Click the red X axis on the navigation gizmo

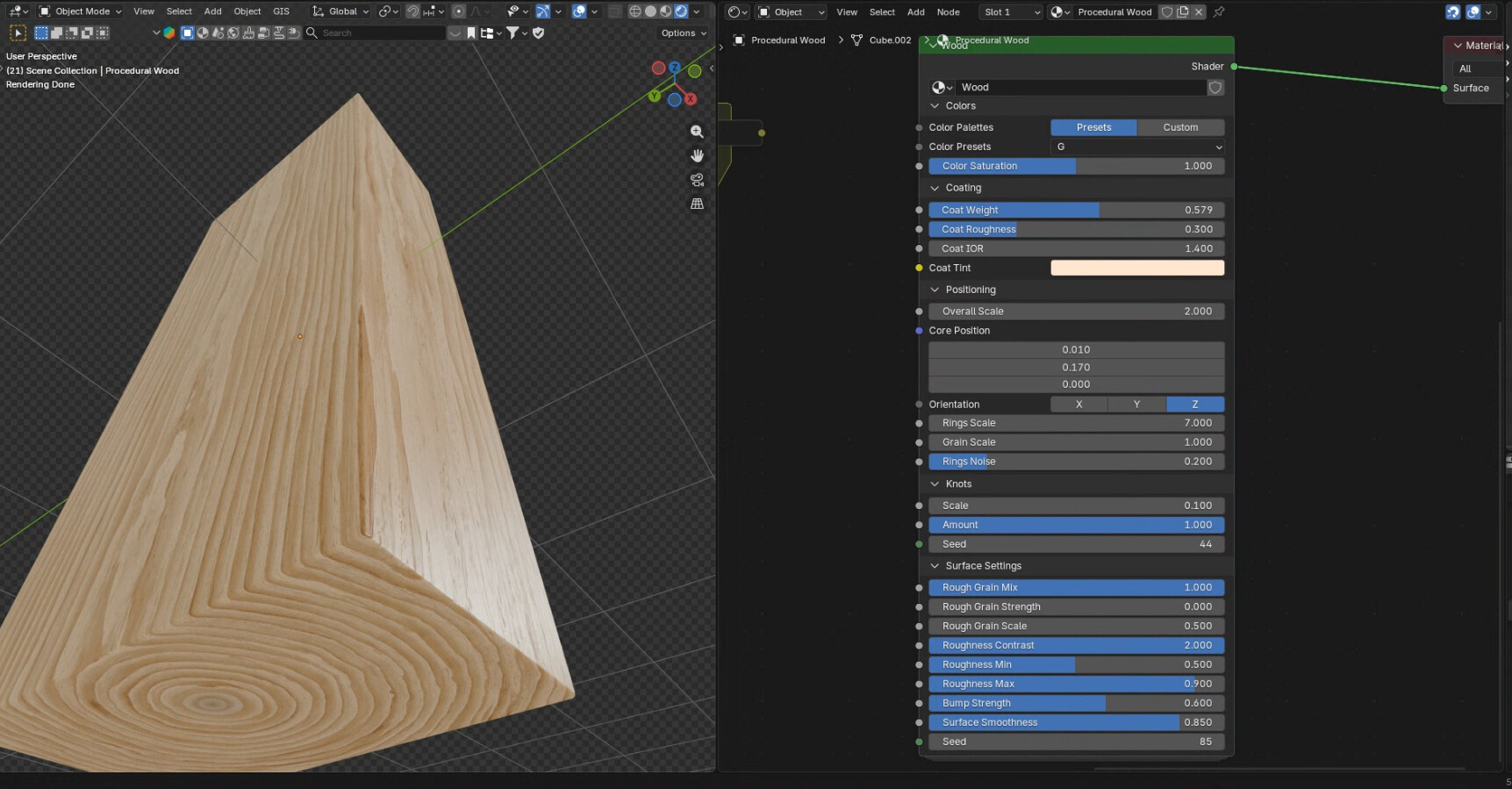691,99
